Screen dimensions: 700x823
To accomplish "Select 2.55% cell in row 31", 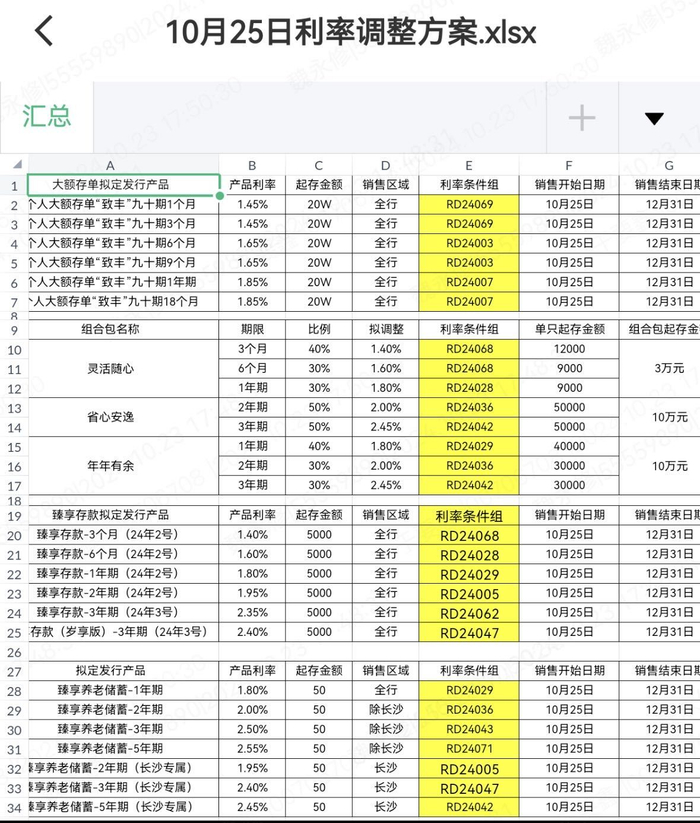I will tap(252, 748).
